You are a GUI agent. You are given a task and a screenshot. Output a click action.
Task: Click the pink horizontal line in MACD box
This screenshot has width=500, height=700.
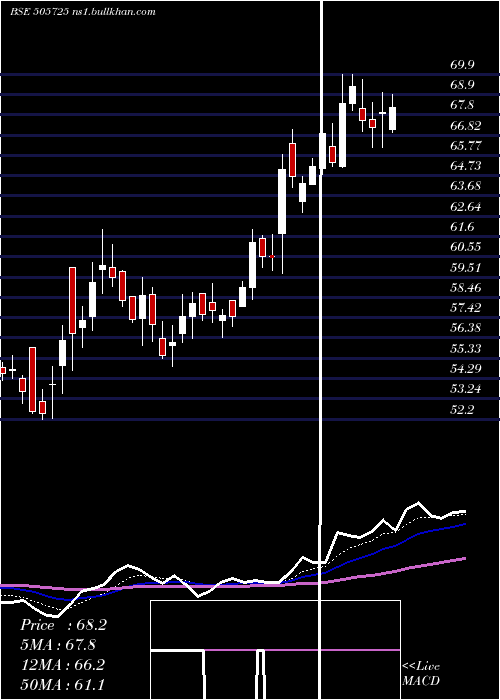tap(302, 650)
